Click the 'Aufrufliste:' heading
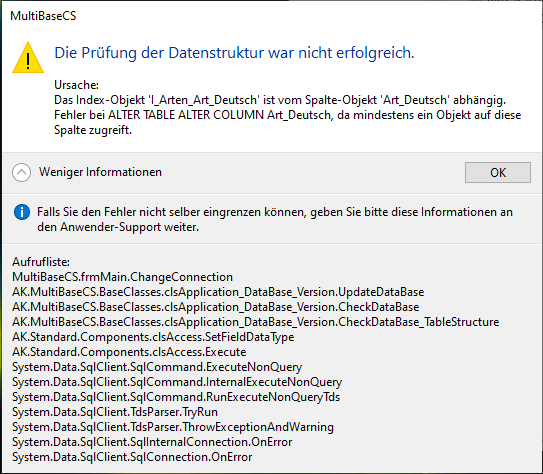This screenshot has width=543, height=474. click(41, 262)
